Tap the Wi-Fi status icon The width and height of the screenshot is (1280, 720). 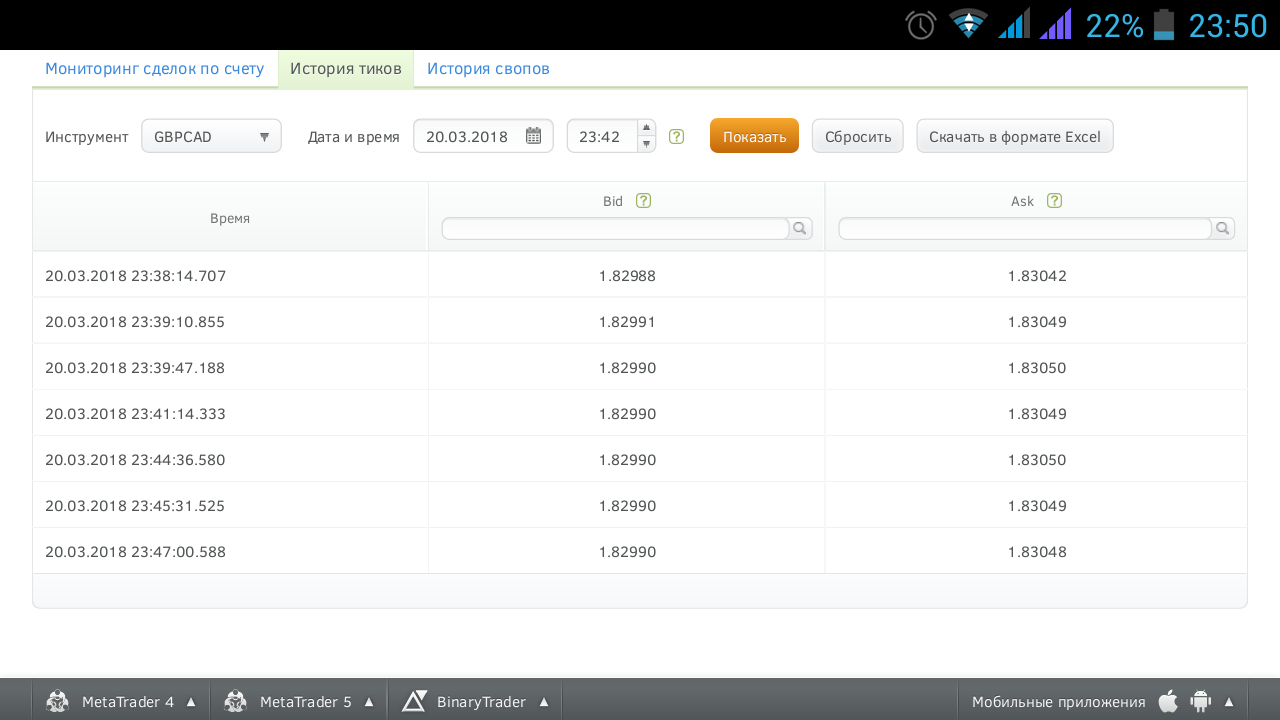click(968, 24)
